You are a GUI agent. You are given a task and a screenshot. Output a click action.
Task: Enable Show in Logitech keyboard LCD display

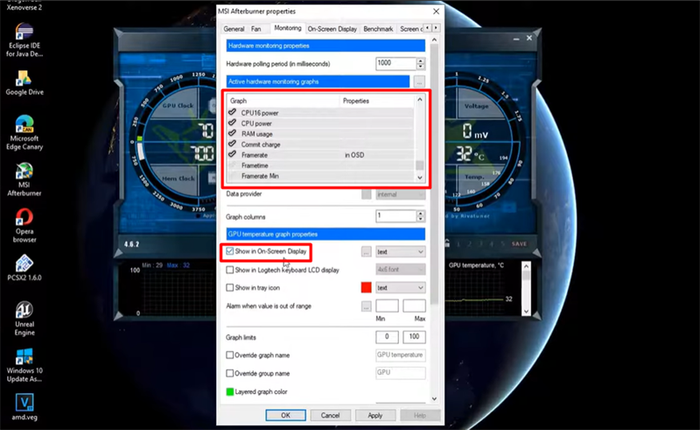[x=230, y=270]
